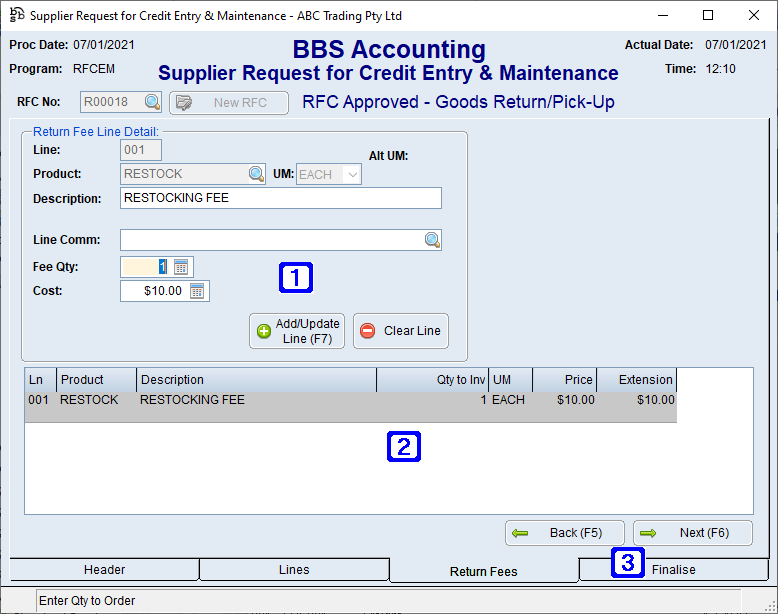778x614 pixels.
Task: Open the Line Comm search icon
Action: click(432, 240)
